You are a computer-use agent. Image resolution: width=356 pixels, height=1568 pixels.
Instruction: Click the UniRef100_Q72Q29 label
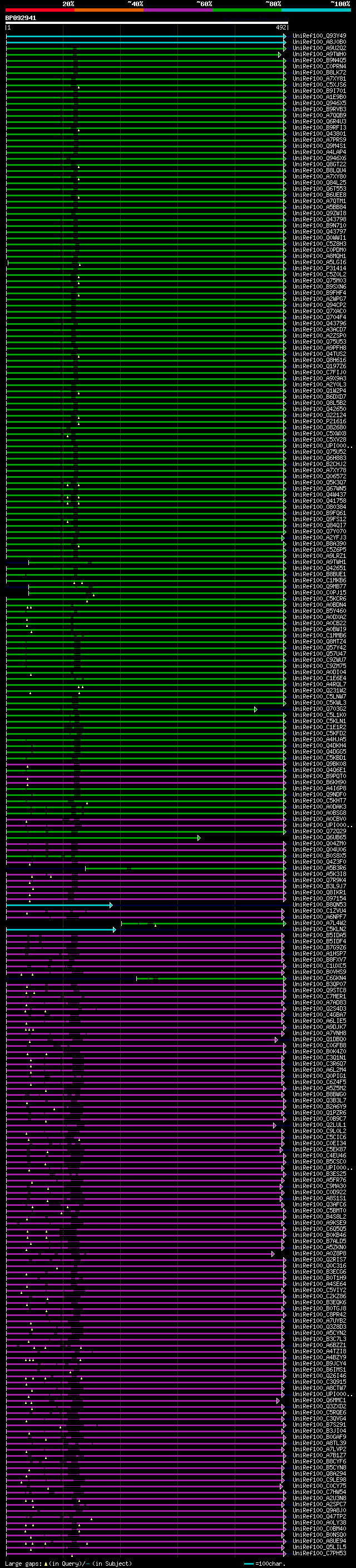tap(319, 831)
